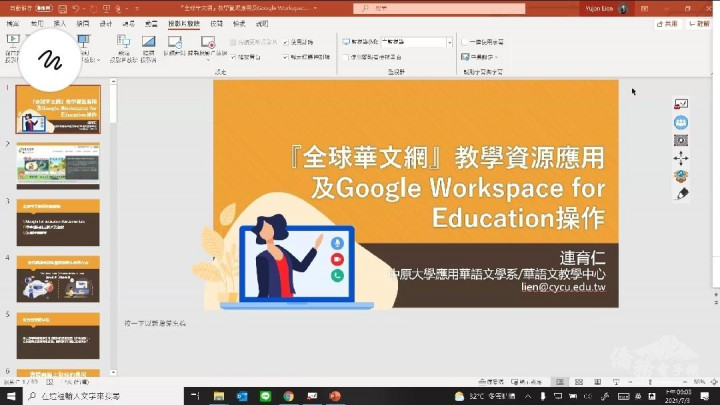Viewport: 720px width, 405px height.
Task: Open the File tab
Action: pyautogui.click(x=13, y=23)
